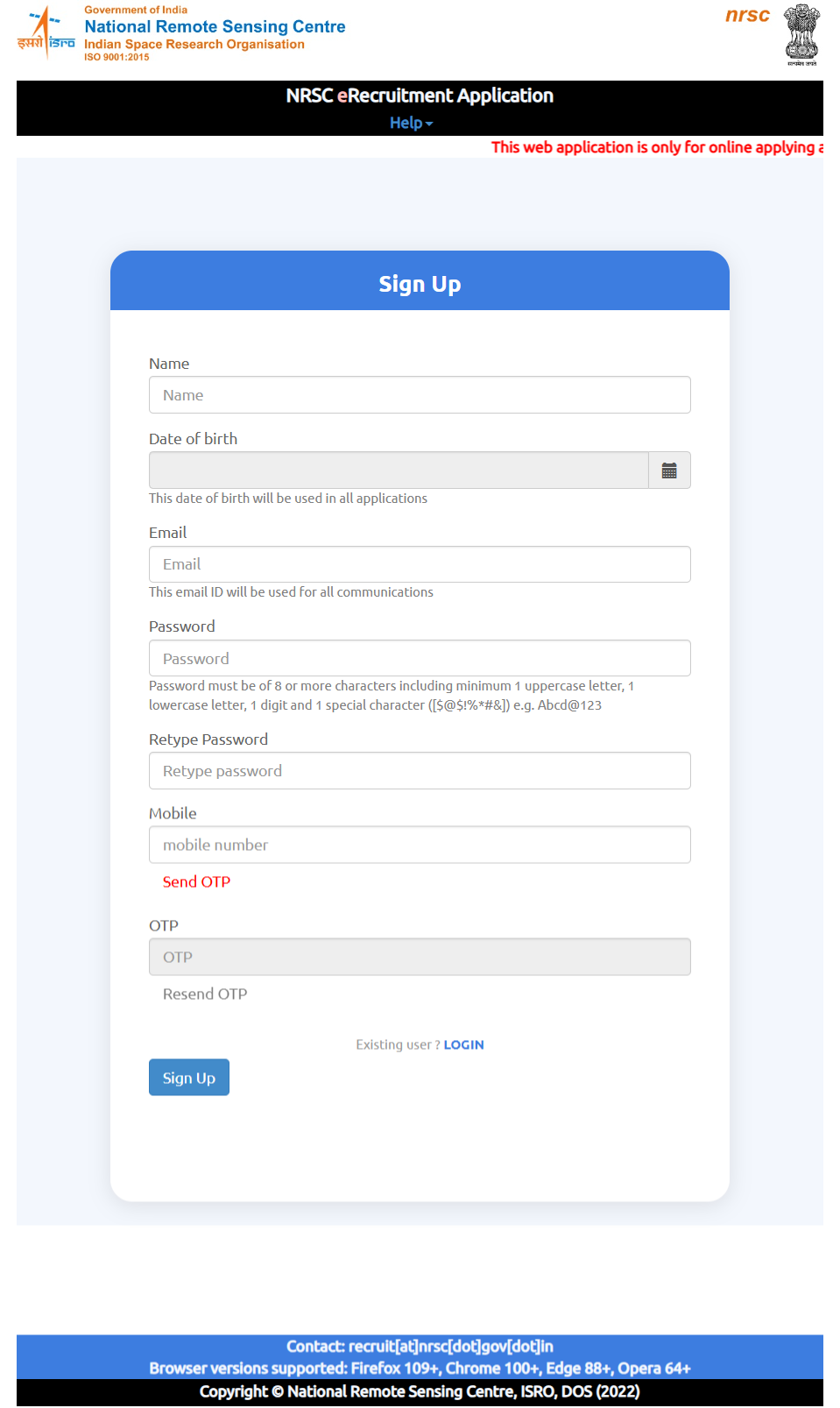
Task: Click the national emblem of India icon
Action: coord(801,34)
